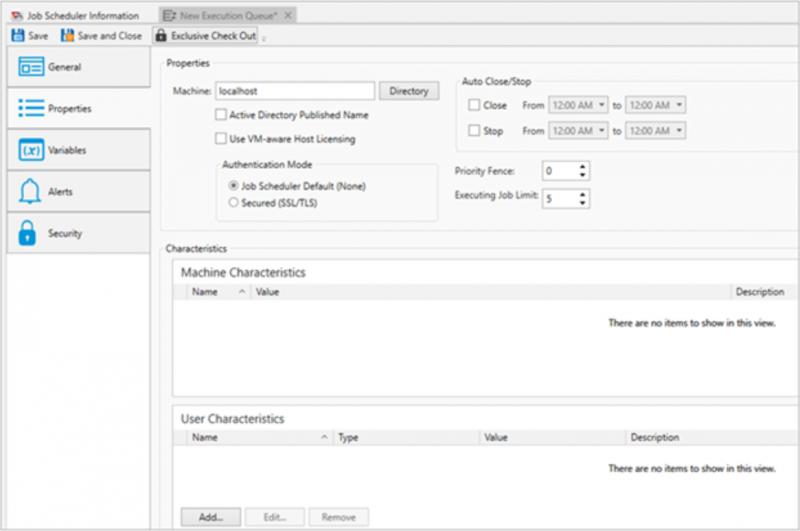Enable the Auto Close checkbox
The width and height of the screenshot is (800, 531).
click(474, 105)
